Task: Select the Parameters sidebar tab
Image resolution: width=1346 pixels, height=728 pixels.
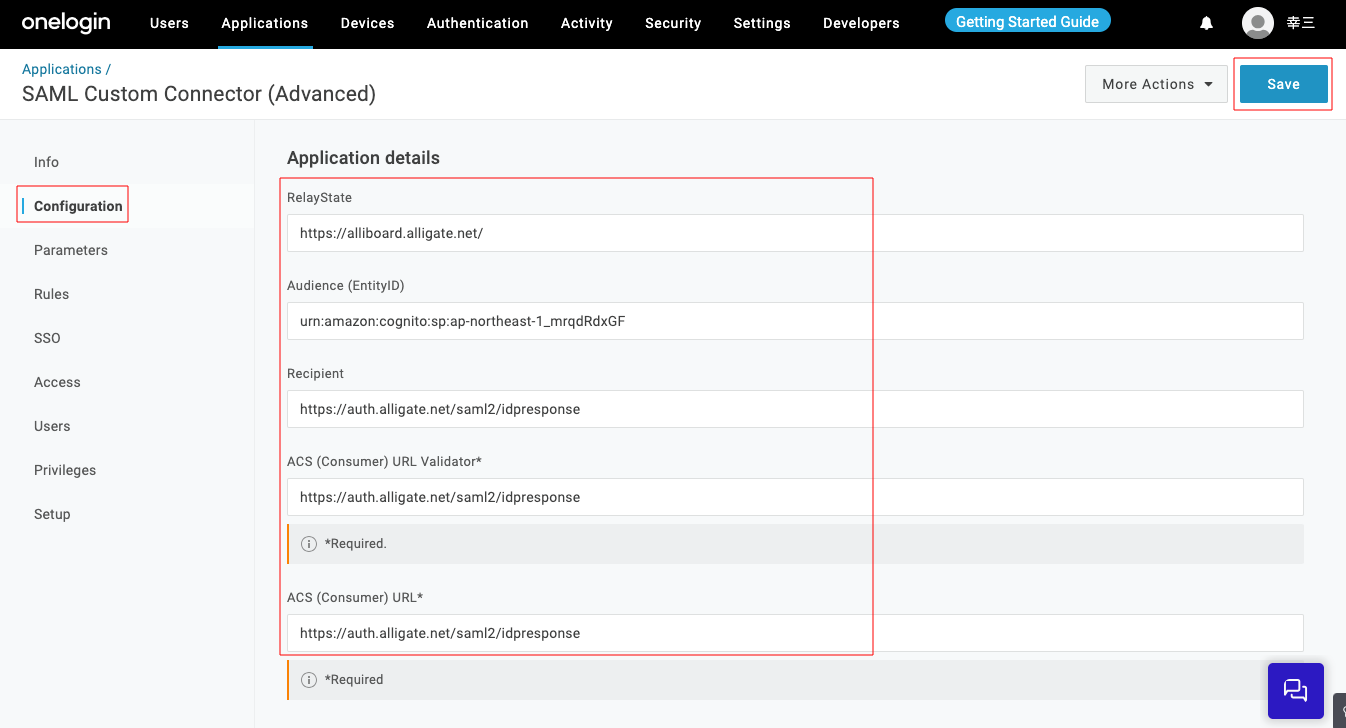Action: 70,250
